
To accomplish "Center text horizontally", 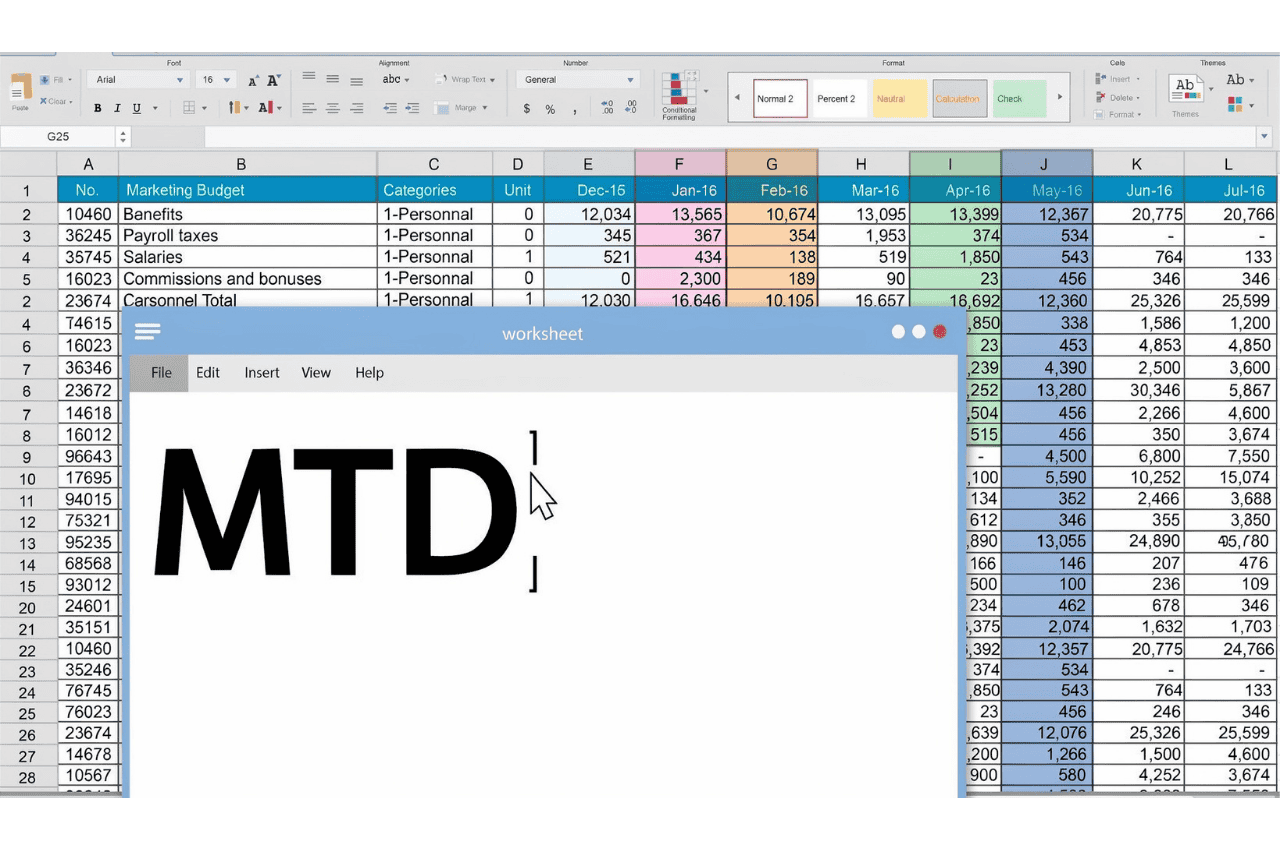I will [x=333, y=108].
